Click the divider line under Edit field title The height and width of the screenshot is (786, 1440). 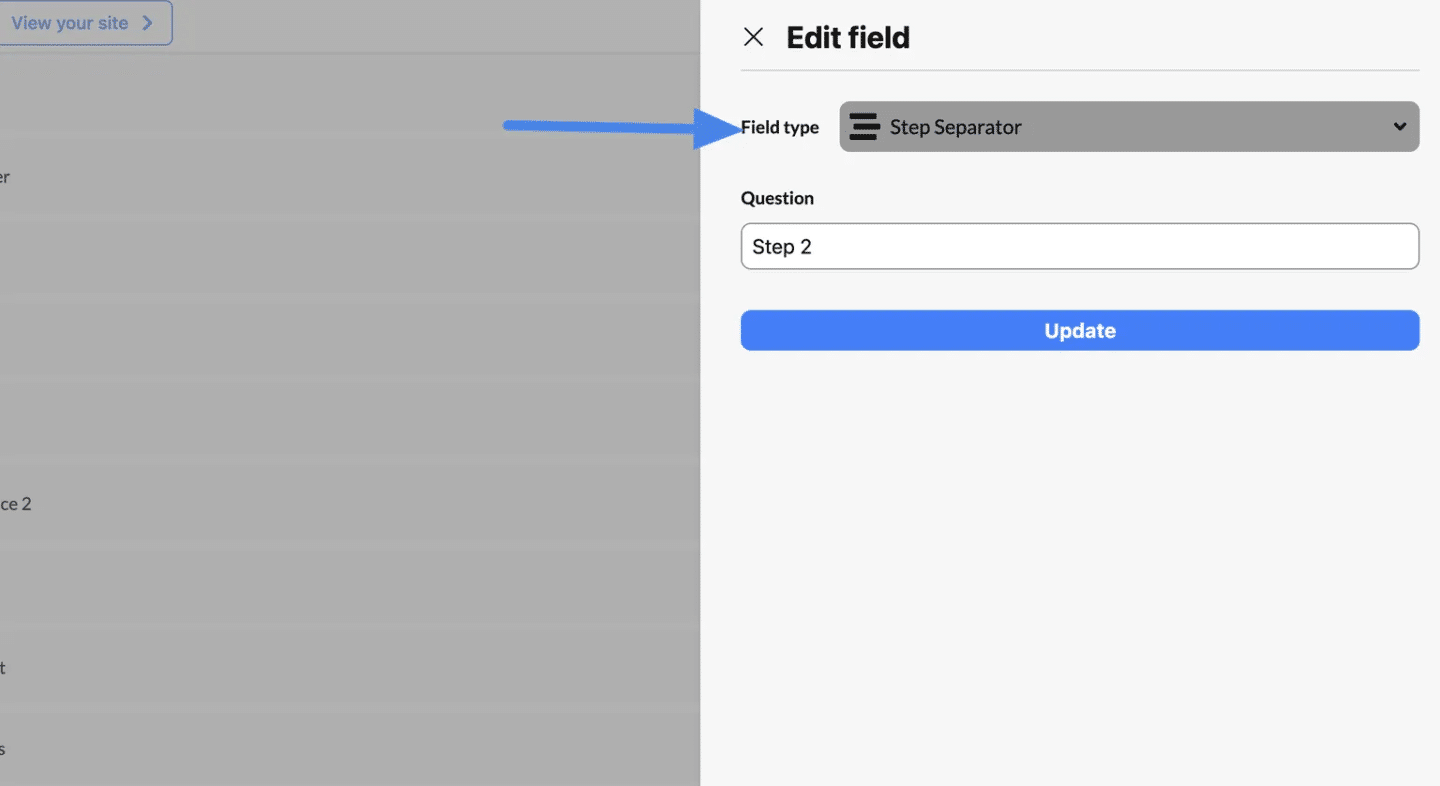coord(1079,71)
